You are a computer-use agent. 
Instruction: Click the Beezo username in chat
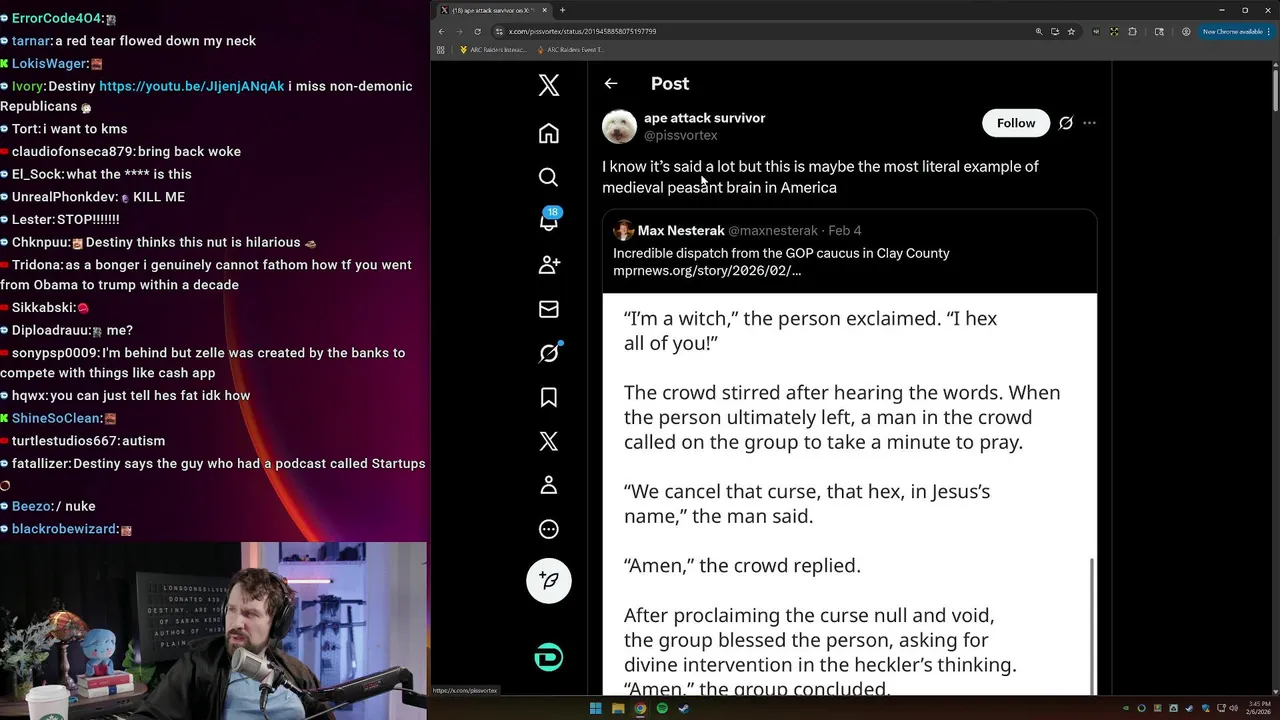tap(32, 506)
